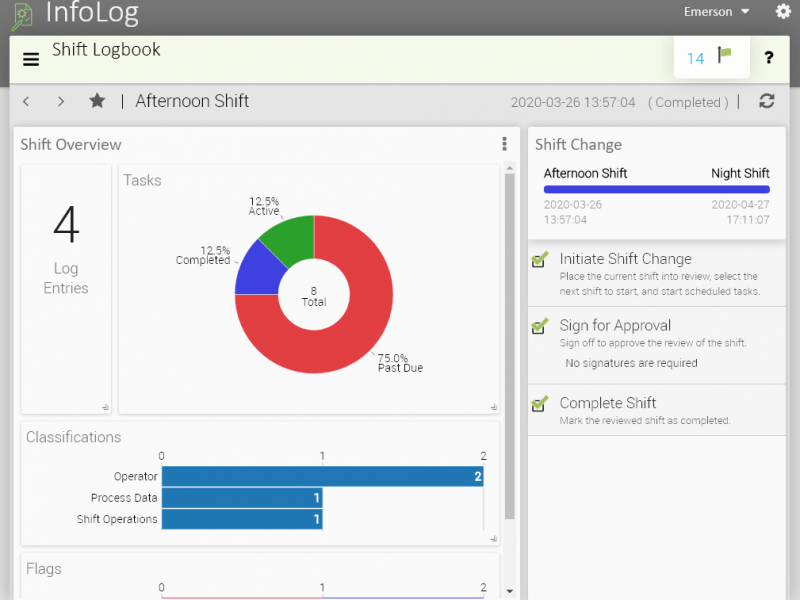Open Shift Overview three-dot options menu
Screen dimensions: 800x600
click(x=504, y=144)
